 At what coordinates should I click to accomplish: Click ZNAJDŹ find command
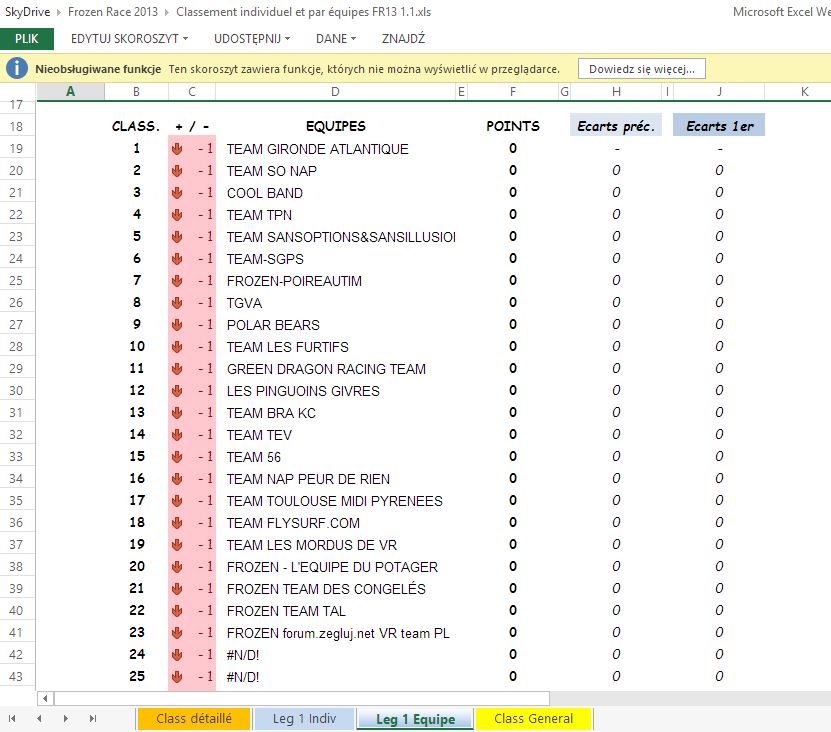click(403, 39)
